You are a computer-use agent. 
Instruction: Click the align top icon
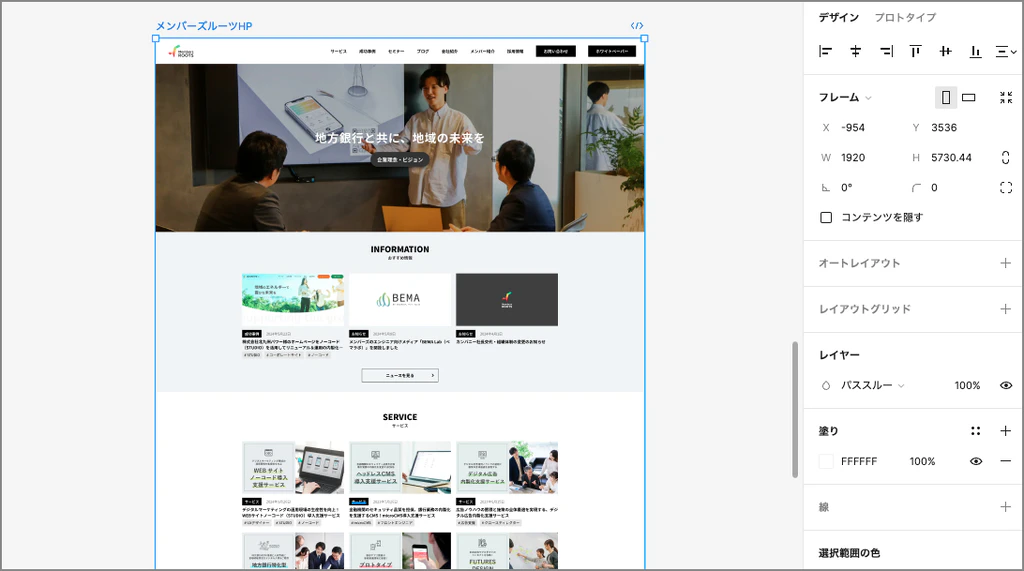tap(915, 51)
